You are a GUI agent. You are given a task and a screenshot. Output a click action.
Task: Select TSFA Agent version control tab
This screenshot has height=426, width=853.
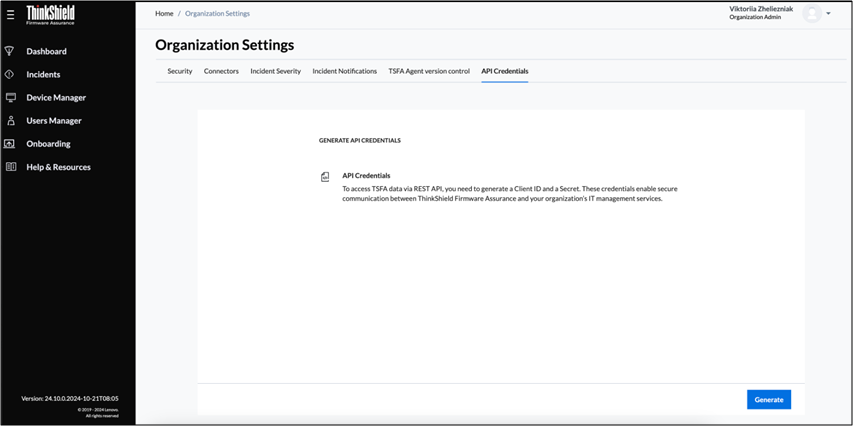tap(429, 71)
